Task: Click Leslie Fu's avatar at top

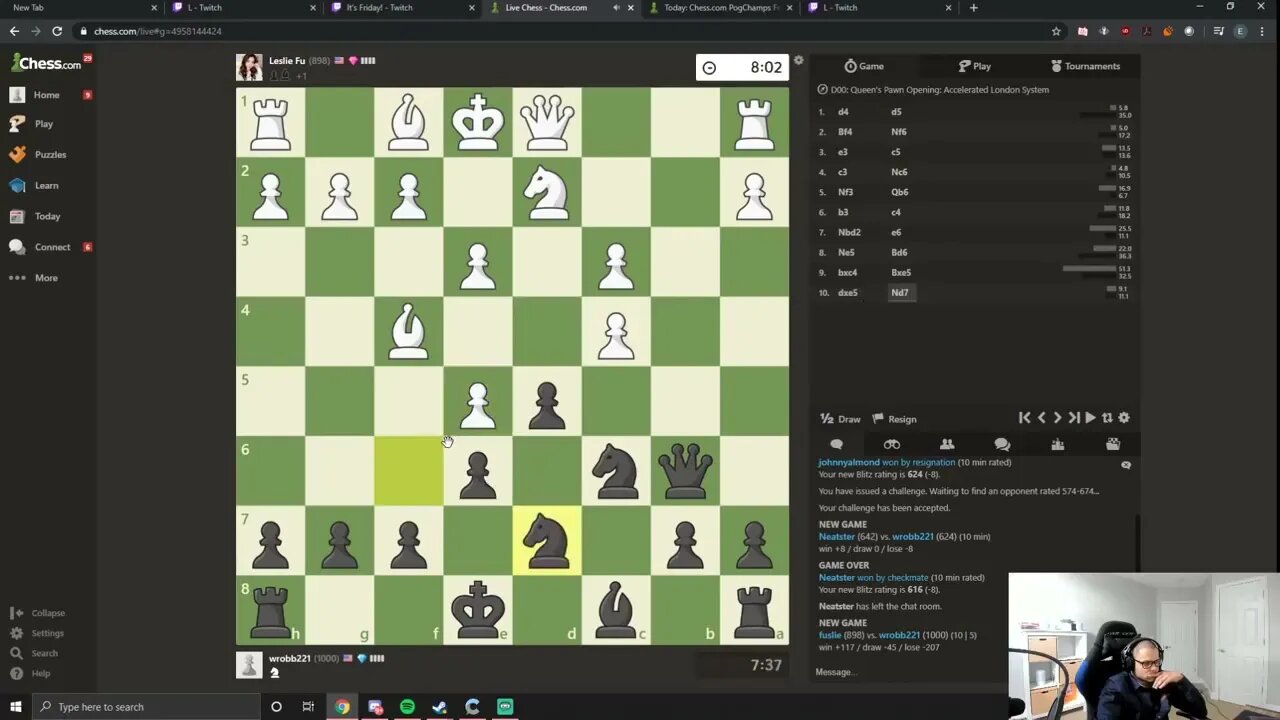Action: (249, 67)
